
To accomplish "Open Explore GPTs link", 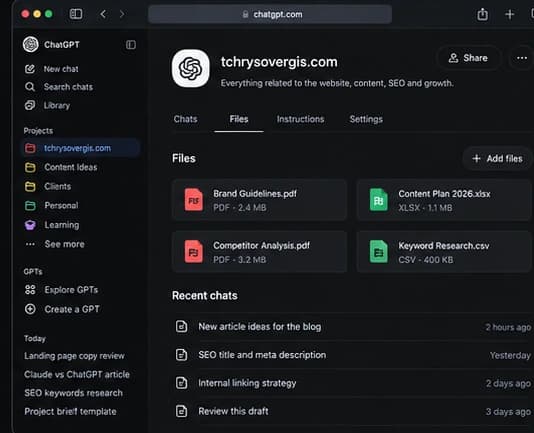I will 71,290.
